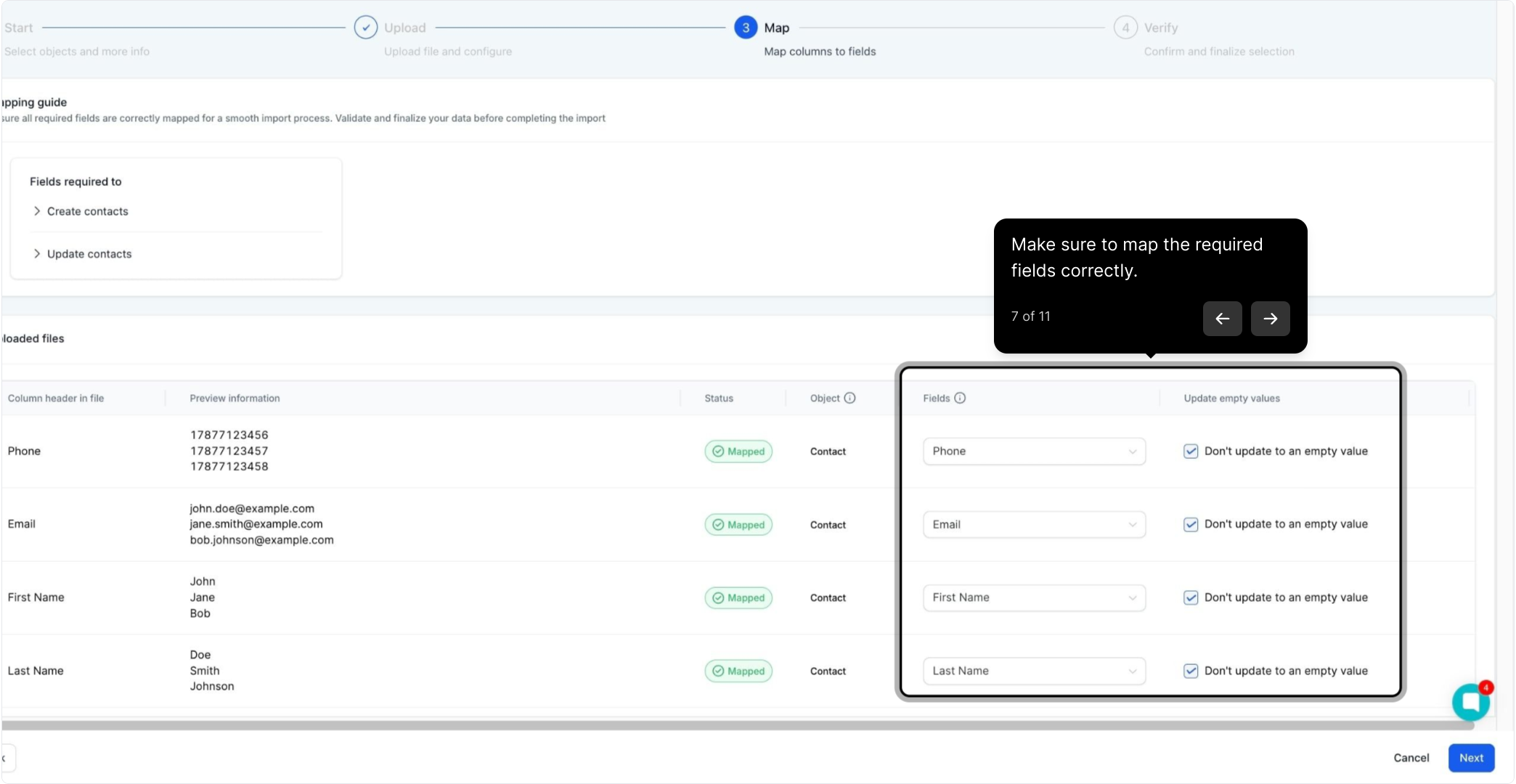Open the Phone field dropdown
The height and width of the screenshot is (784, 1516).
(1034, 452)
